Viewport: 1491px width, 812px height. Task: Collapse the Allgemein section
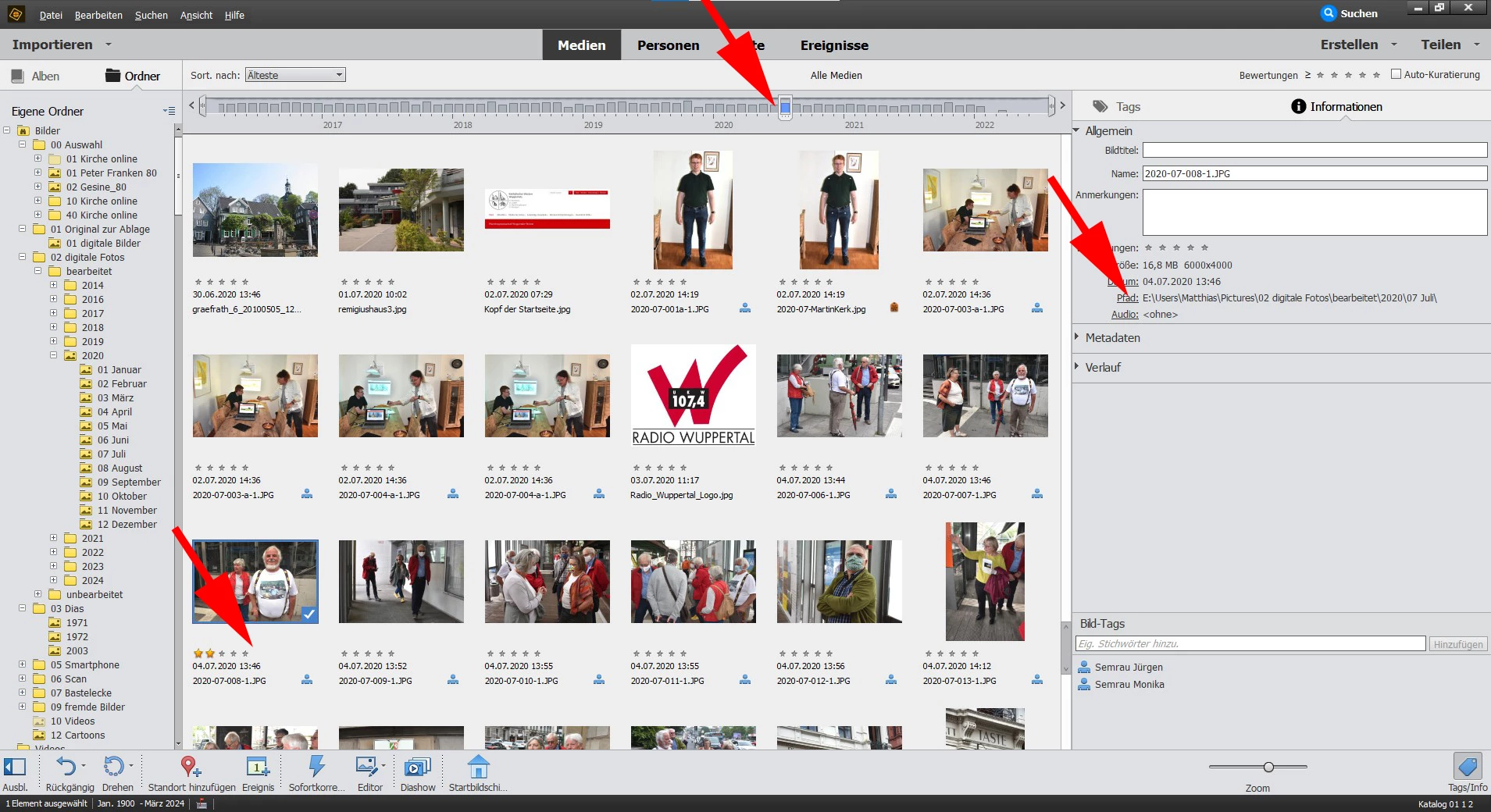[x=1076, y=130]
